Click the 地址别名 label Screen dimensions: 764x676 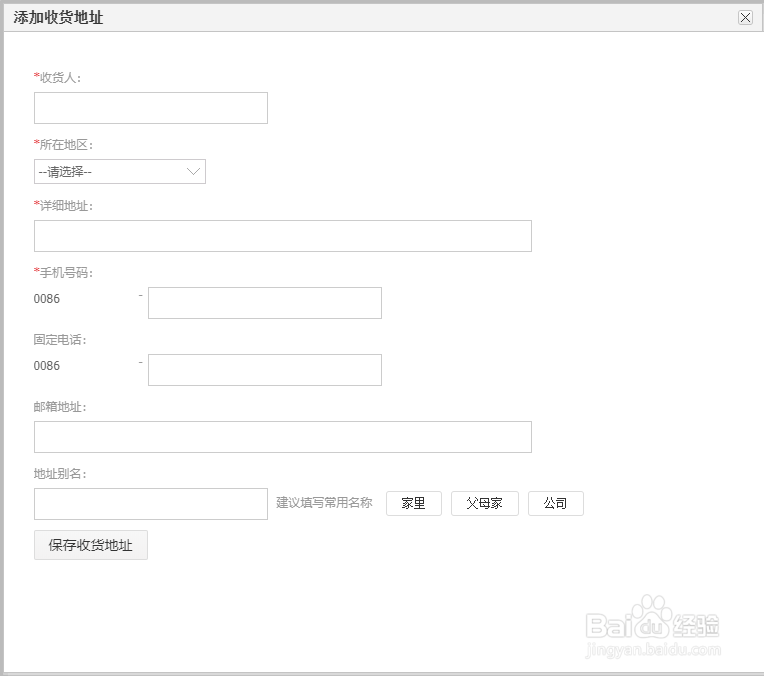coord(60,473)
